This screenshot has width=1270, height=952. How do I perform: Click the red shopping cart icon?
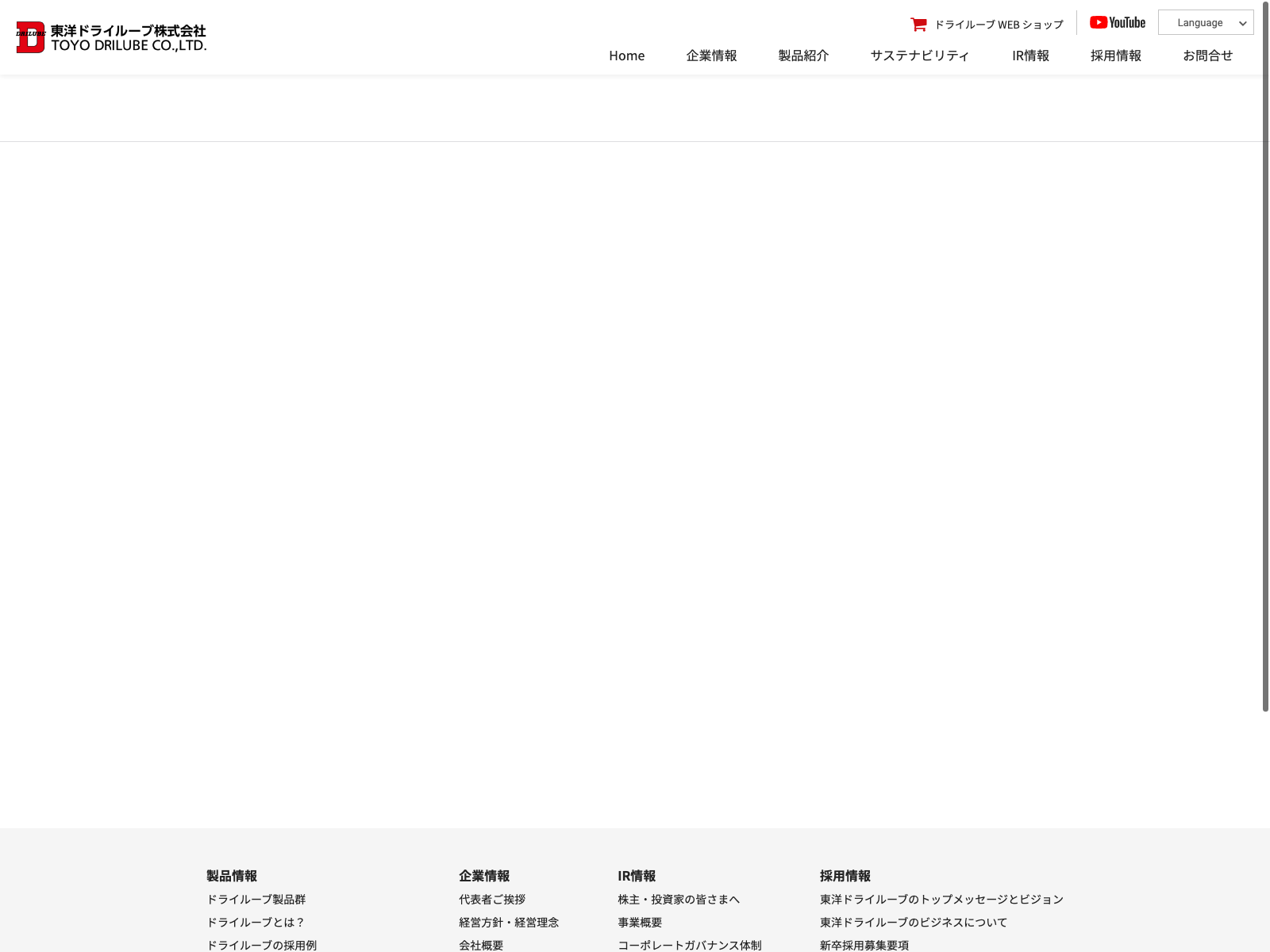click(918, 25)
